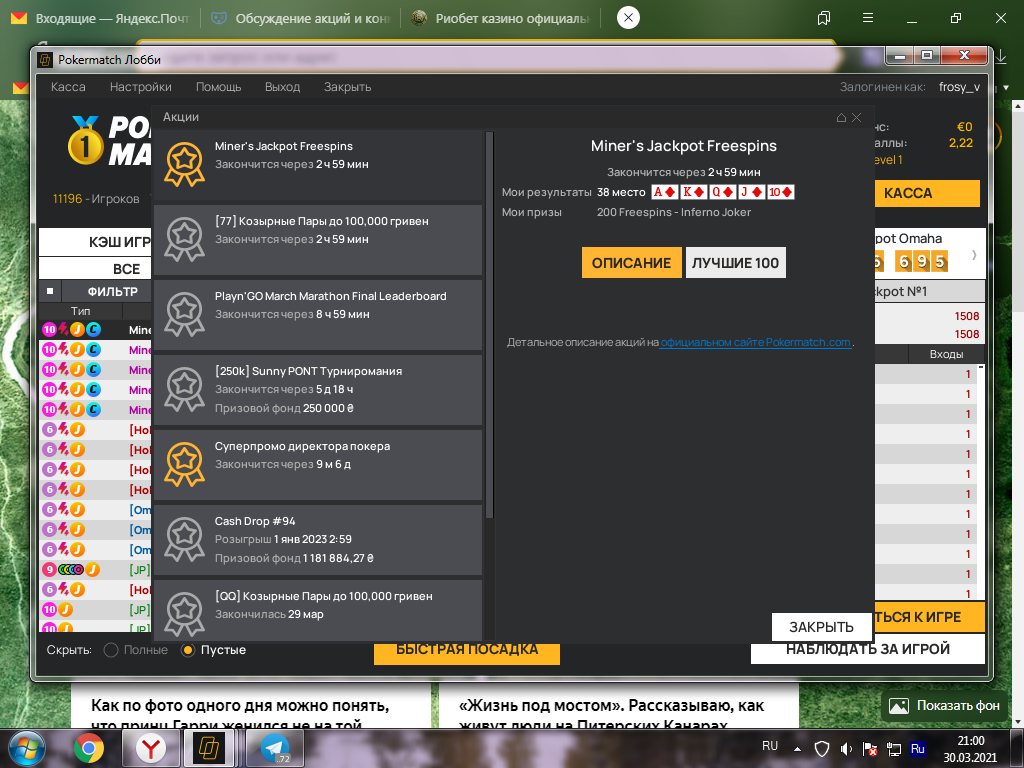Show hidden tray icons arrow

pyautogui.click(x=797, y=748)
